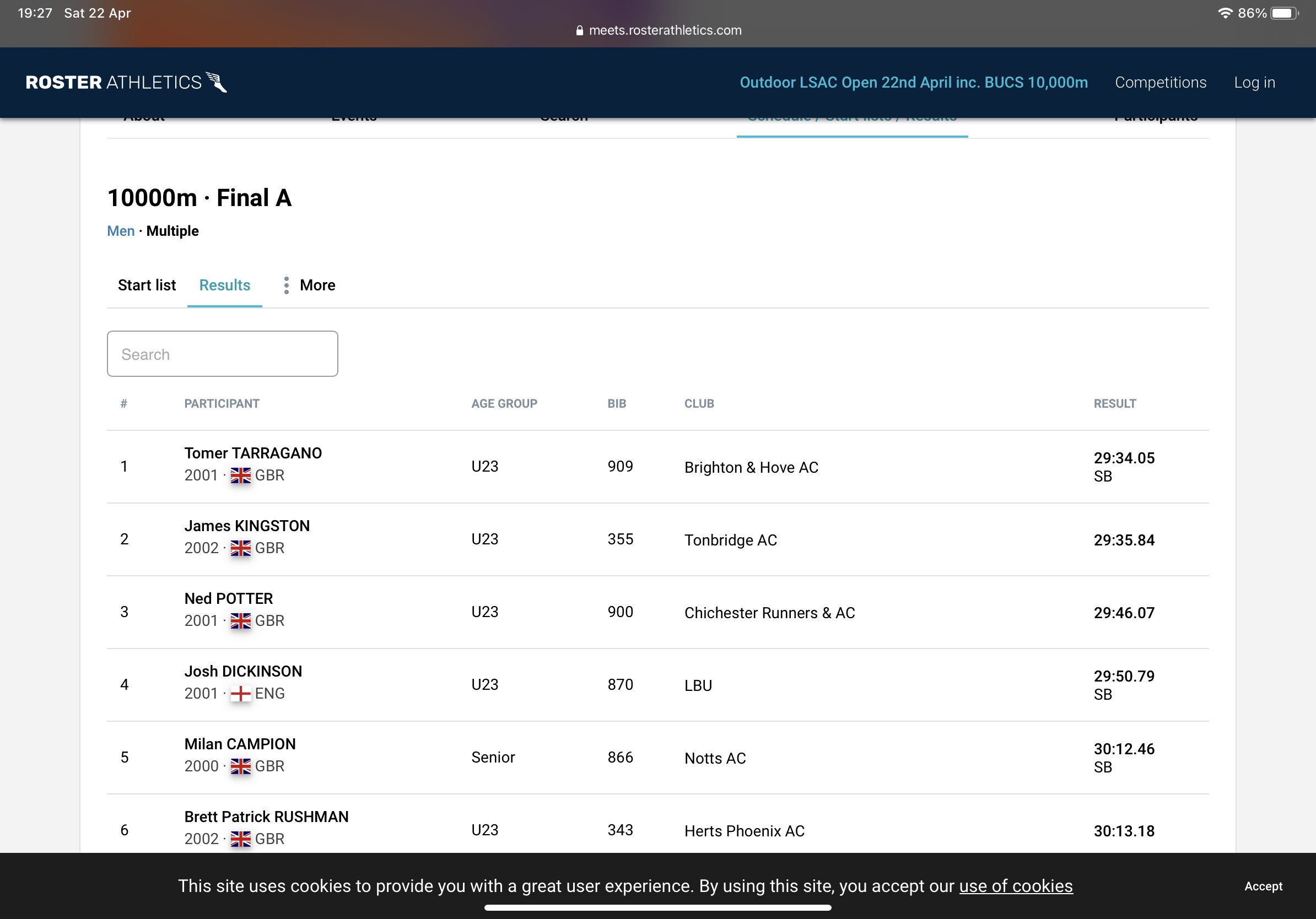Viewport: 1316px width, 919px height.
Task: Click GBR flag beside Tomer Tarragano
Action: coord(241,475)
